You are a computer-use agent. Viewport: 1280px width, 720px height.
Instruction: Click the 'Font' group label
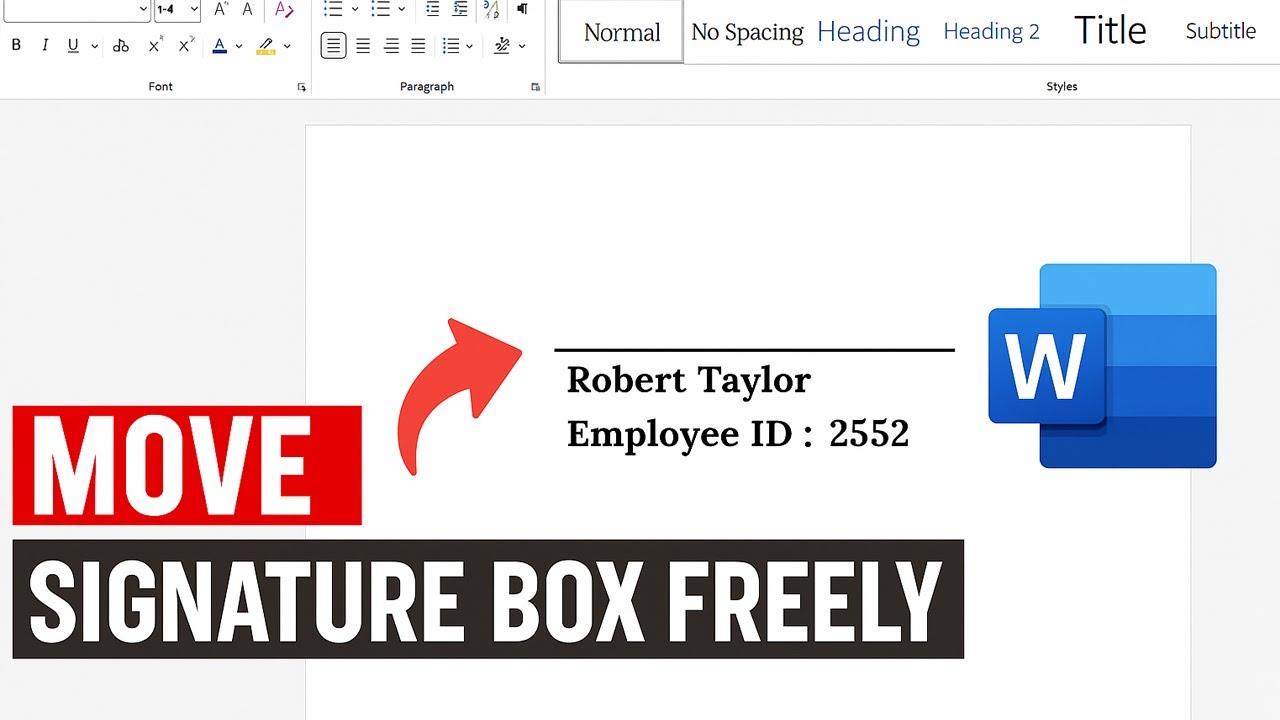point(160,87)
